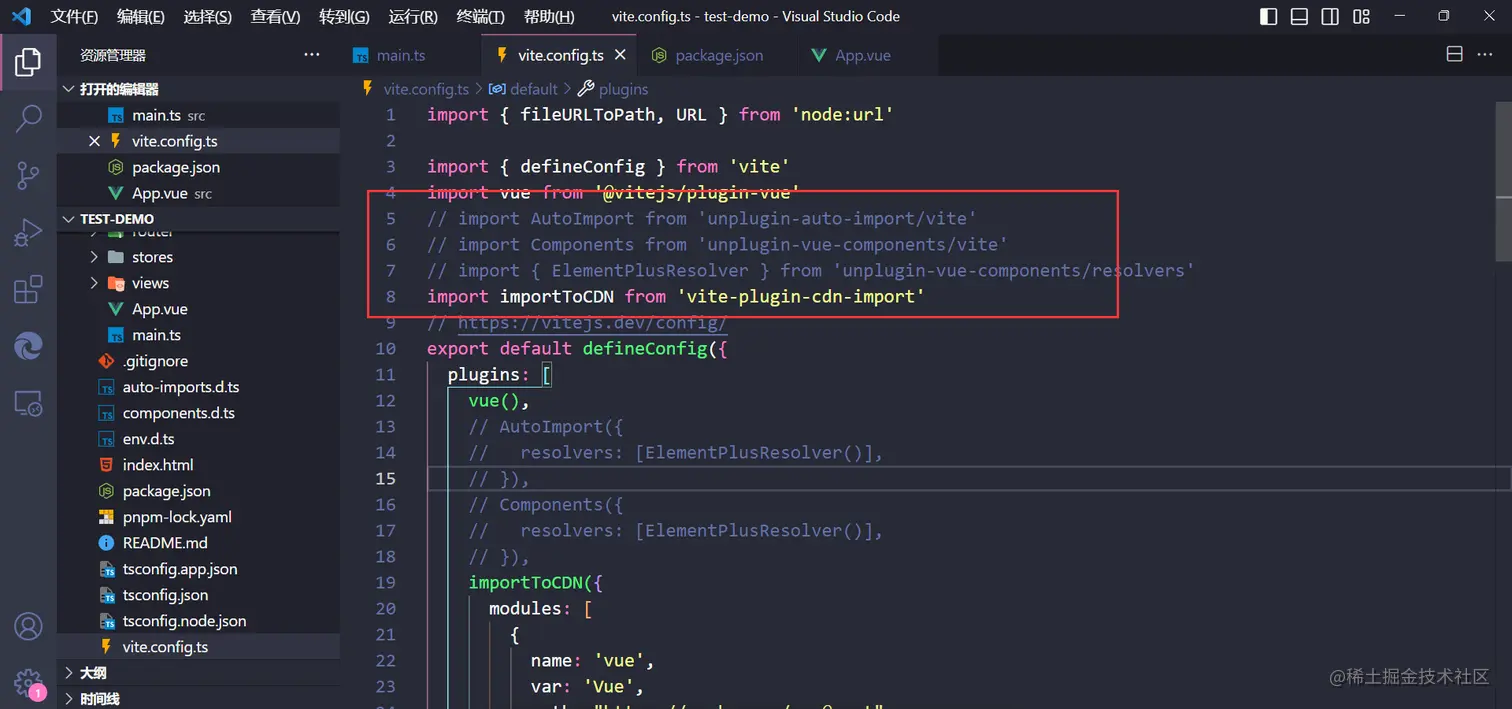Image resolution: width=1512 pixels, height=709 pixels.
Task: Select main.ts src in open editors
Action: coord(199,115)
